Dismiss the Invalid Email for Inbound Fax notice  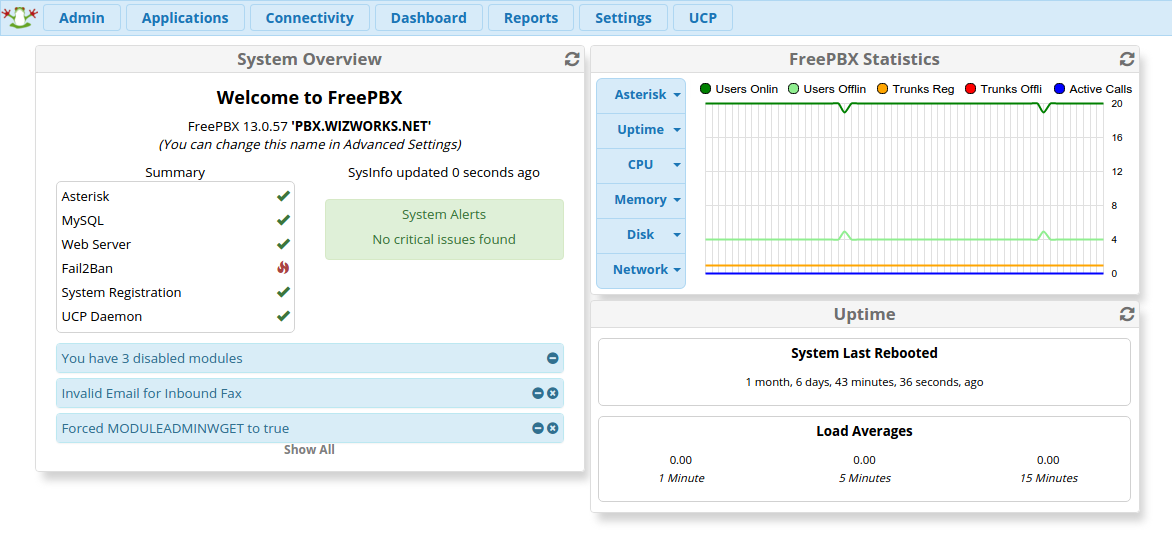[x=552, y=393]
